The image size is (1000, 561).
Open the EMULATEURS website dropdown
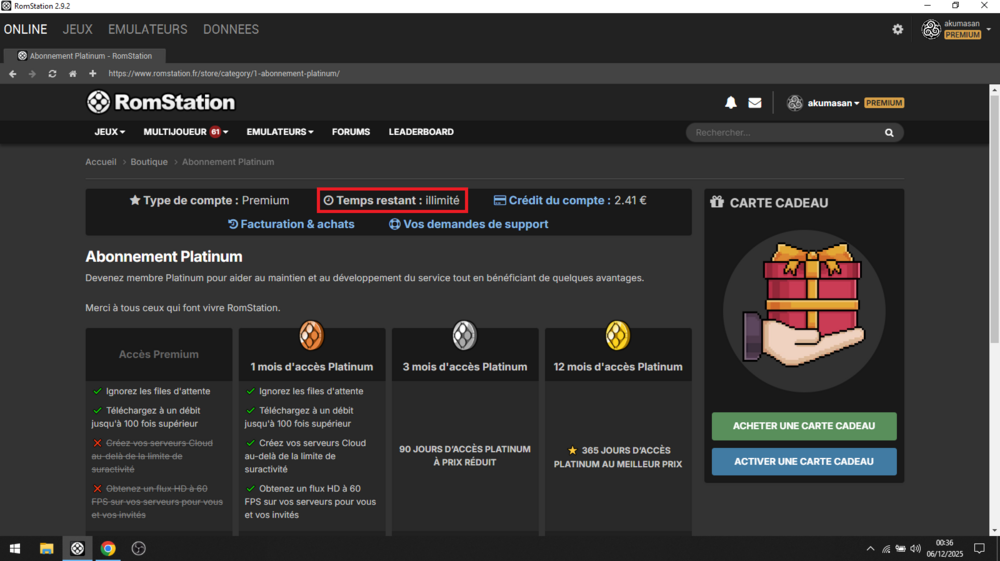click(x=279, y=132)
